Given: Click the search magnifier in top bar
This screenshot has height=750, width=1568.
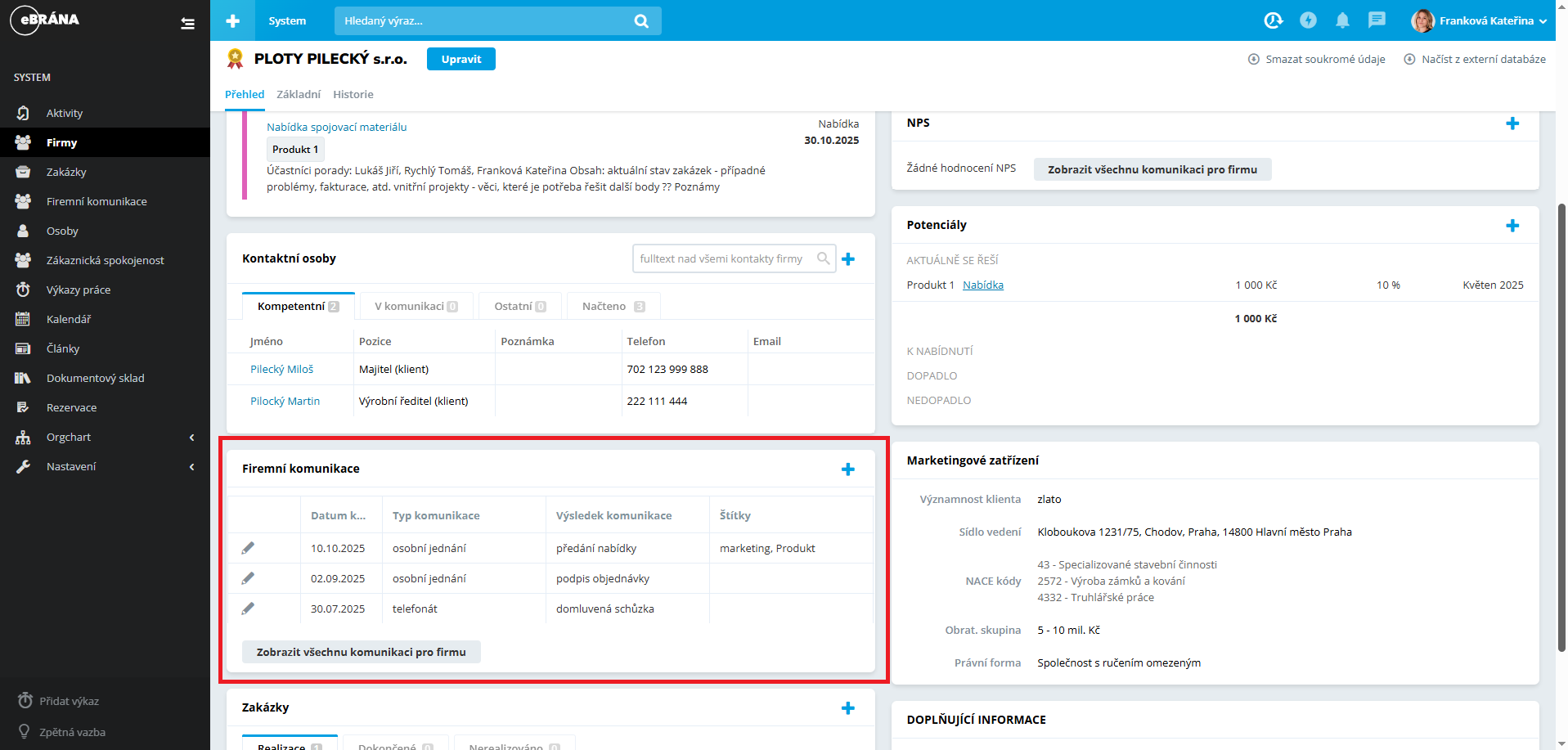Looking at the screenshot, I should tap(641, 21).
